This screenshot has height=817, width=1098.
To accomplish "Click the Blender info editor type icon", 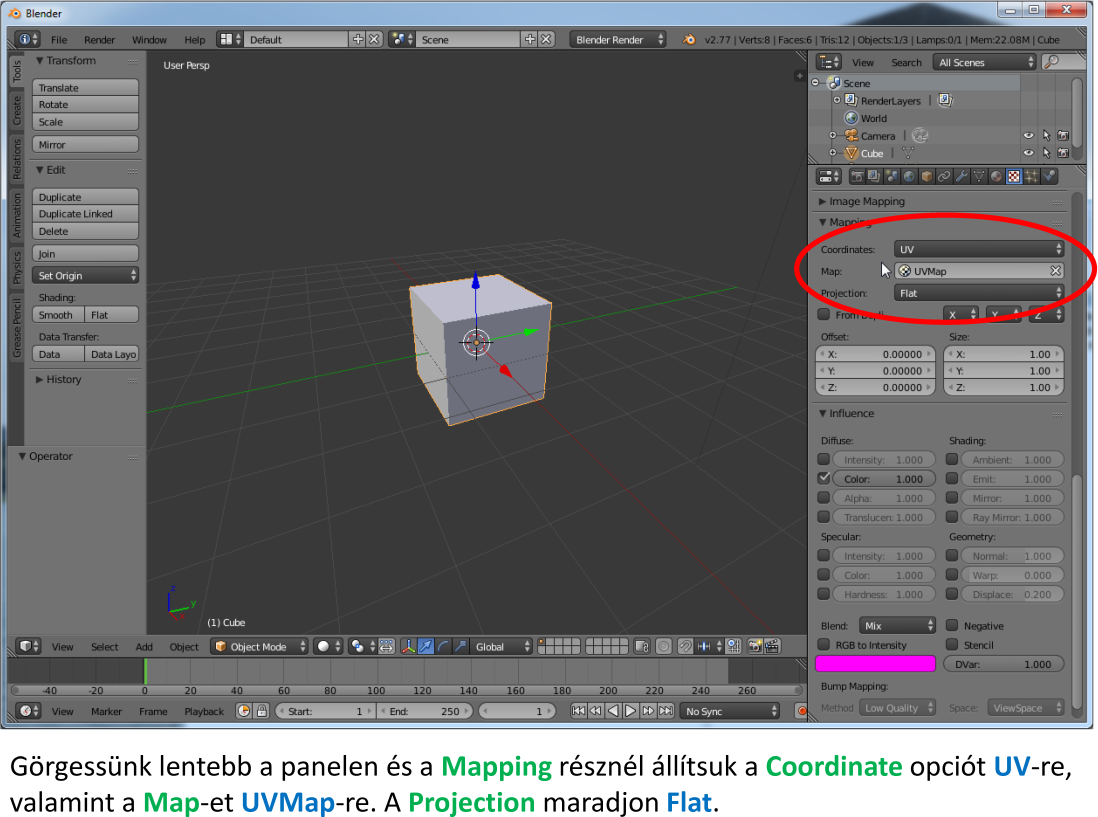I will (27, 39).
